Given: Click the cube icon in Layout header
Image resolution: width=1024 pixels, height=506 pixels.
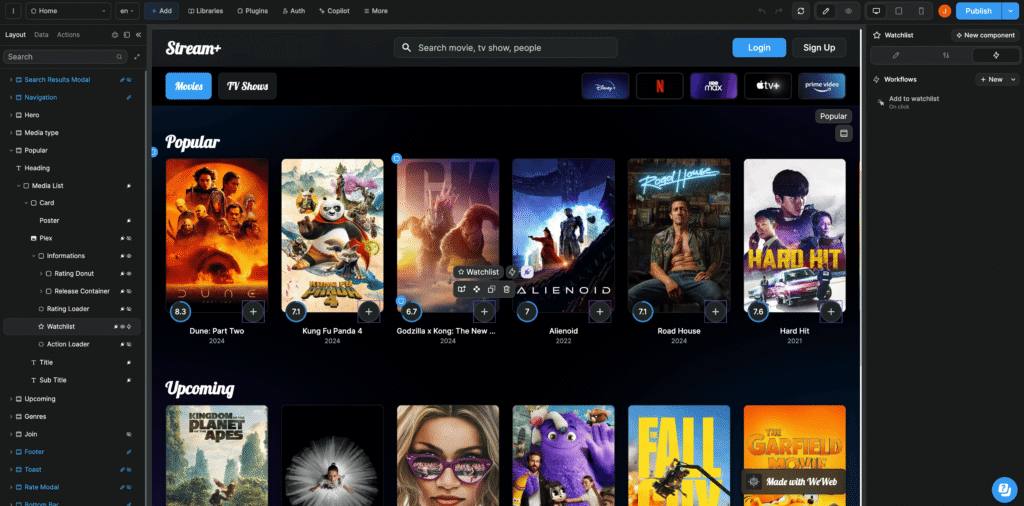Looking at the screenshot, I should pos(115,35).
